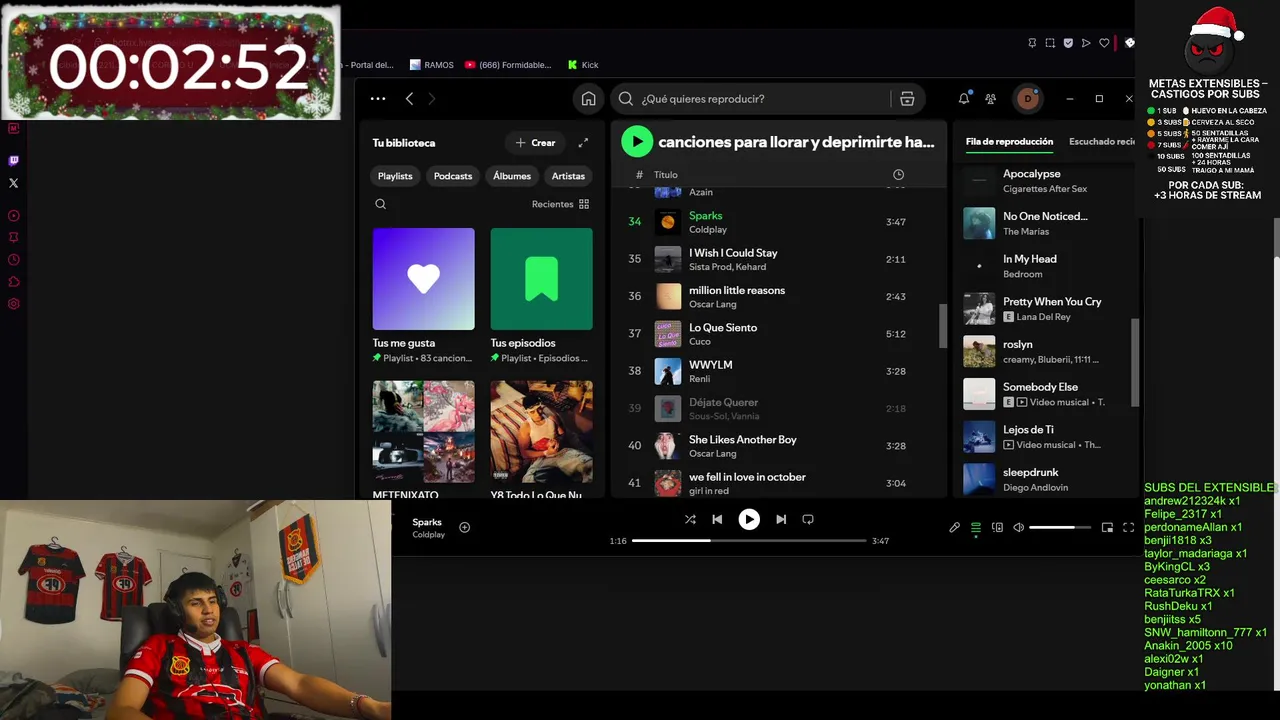Click the Twitch icon in browser sidebar
Viewport: 1280px width, 720px height.
(x=13, y=160)
